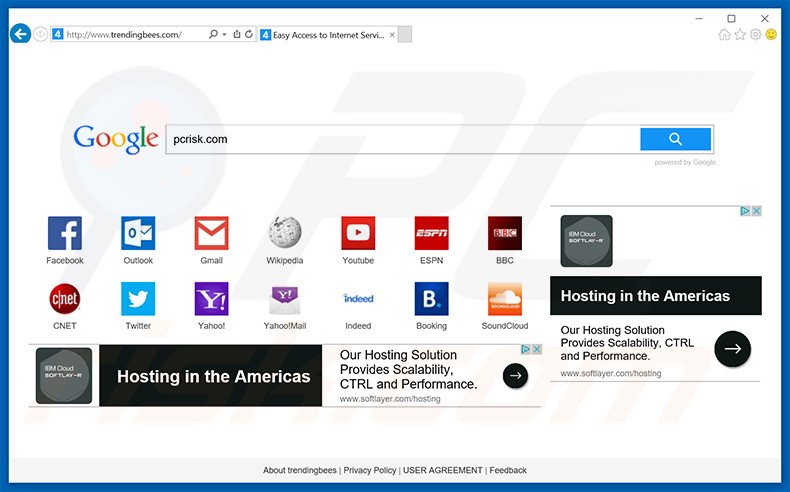790x492 pixels.
Task: Close the right sidebar ad with its X
Action: [x=756, y=211]
